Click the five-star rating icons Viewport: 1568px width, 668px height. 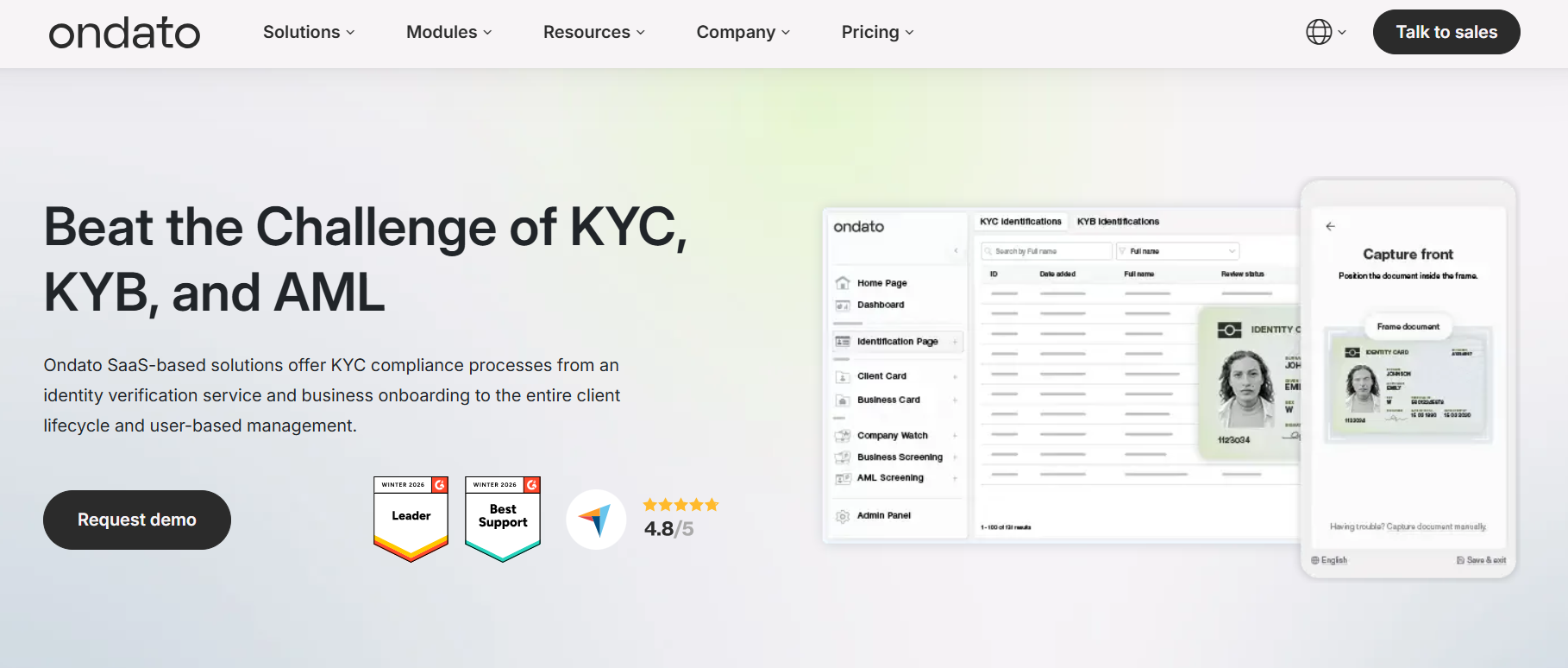681,505
